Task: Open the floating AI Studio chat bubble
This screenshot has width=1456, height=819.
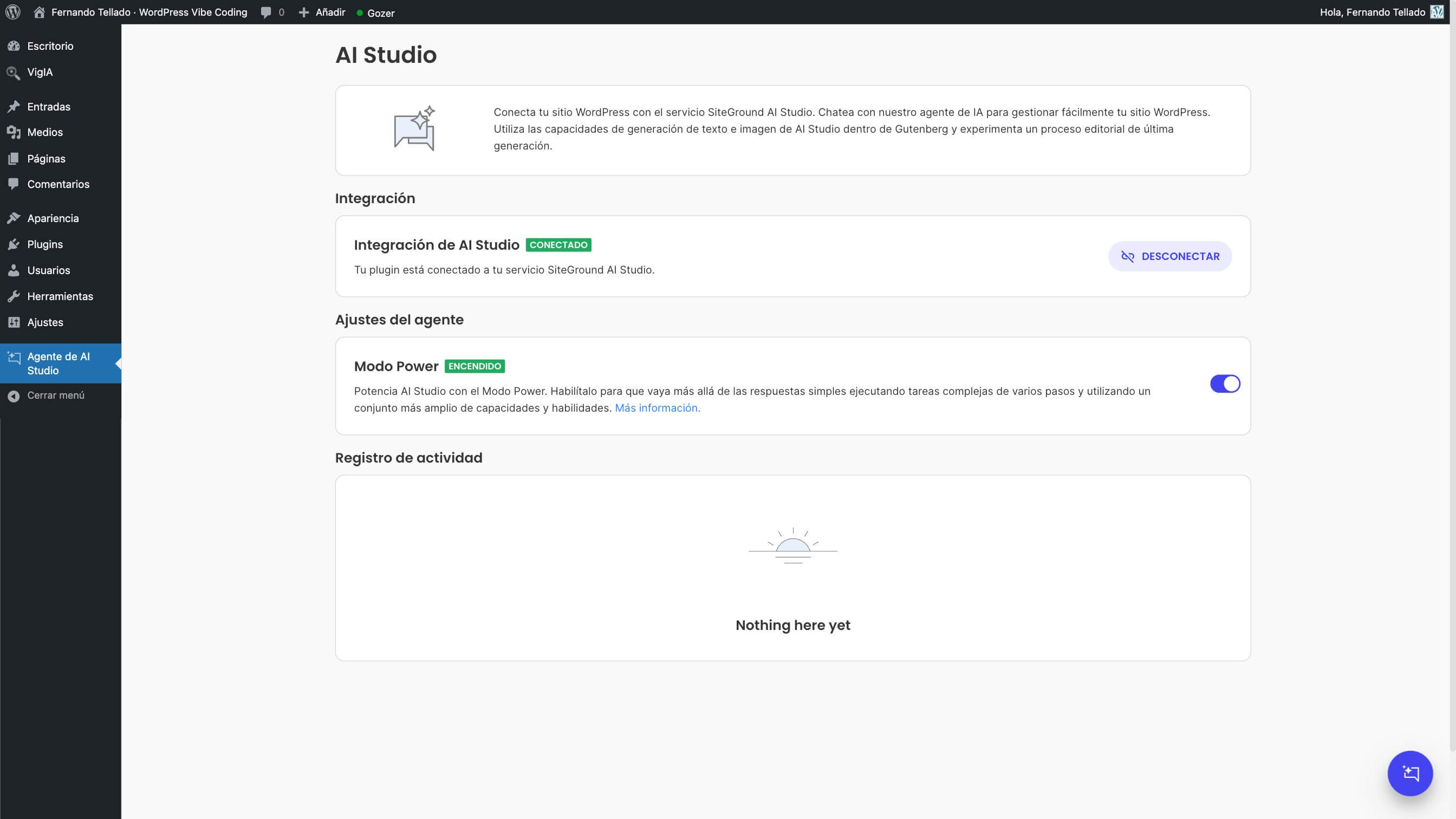Action: 1409,772
